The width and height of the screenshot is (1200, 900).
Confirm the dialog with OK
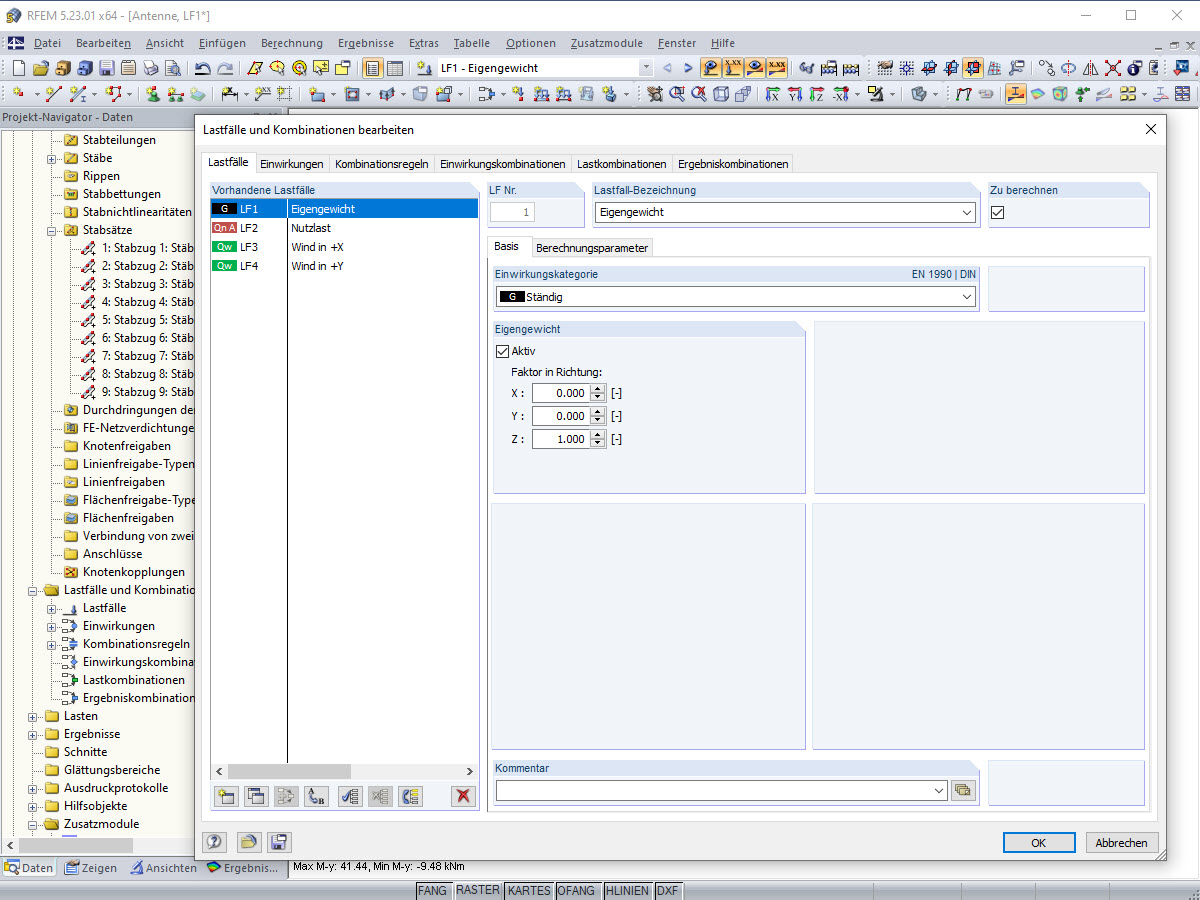click(1038, 842)
